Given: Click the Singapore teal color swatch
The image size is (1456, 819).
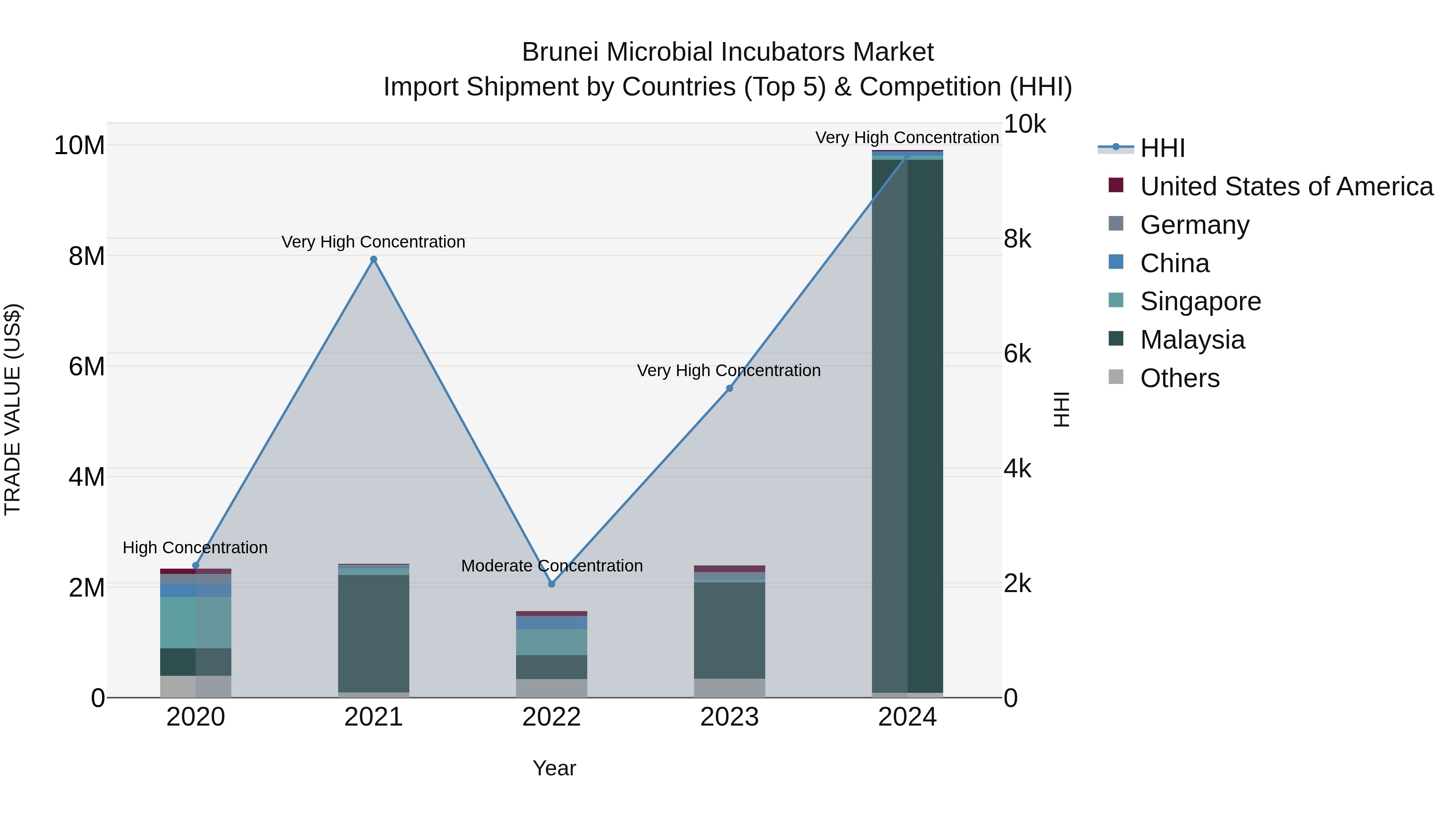Looking at the screenshot, I should coord(1116,300).
